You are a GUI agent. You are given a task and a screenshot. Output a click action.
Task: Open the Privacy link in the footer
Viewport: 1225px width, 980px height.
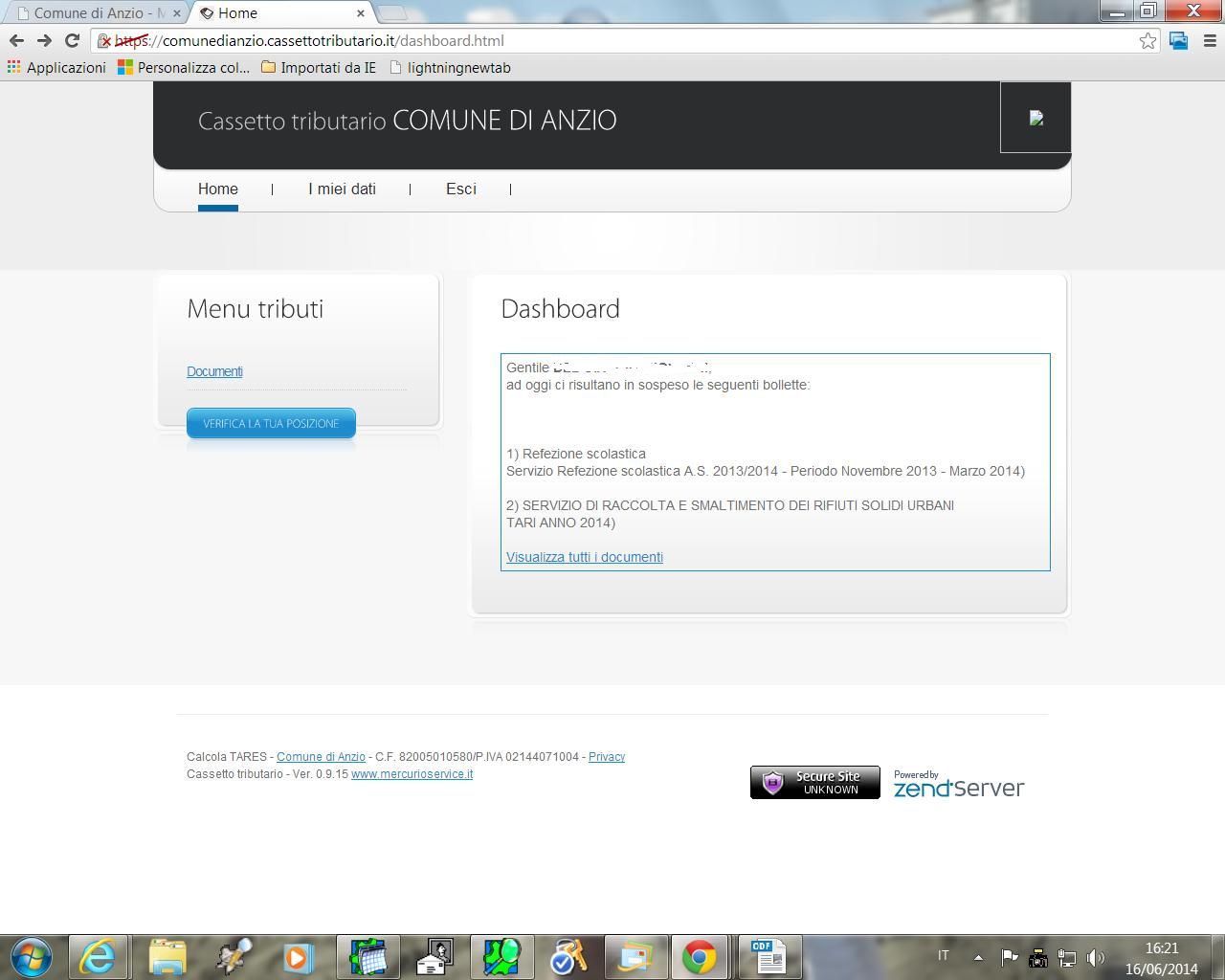click(606, 757)
